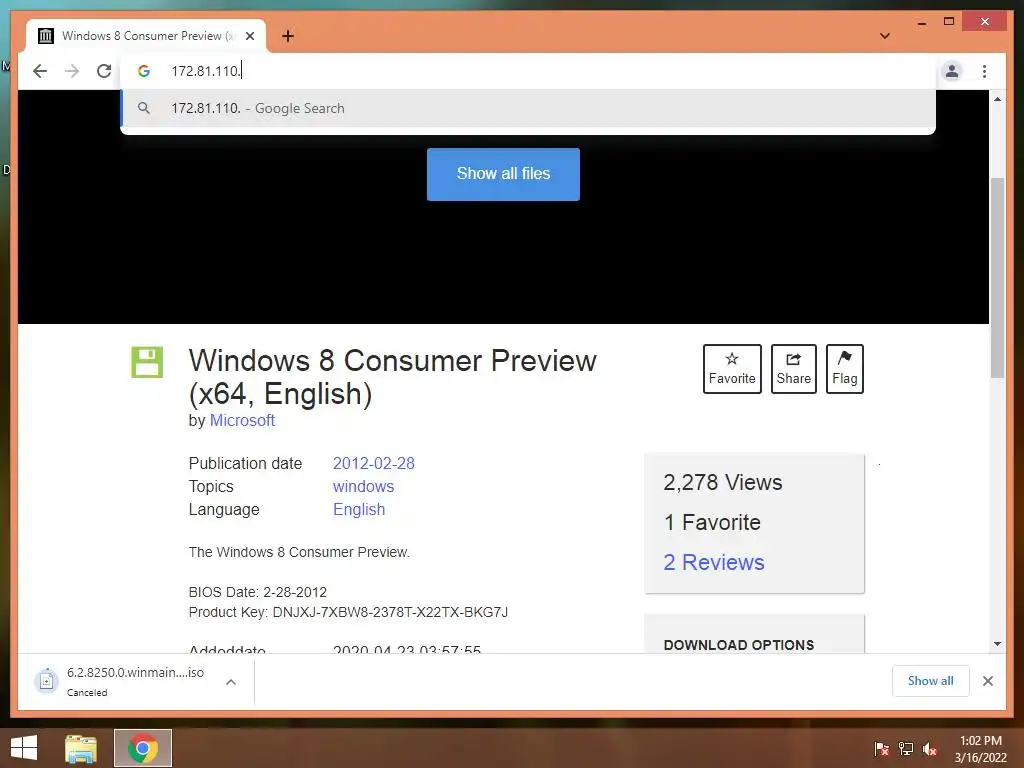This screenshot has height=768, width=1024.
Task: Click the 'BIOS Date: 2-28-2012' text
Action: coord(257,592)
